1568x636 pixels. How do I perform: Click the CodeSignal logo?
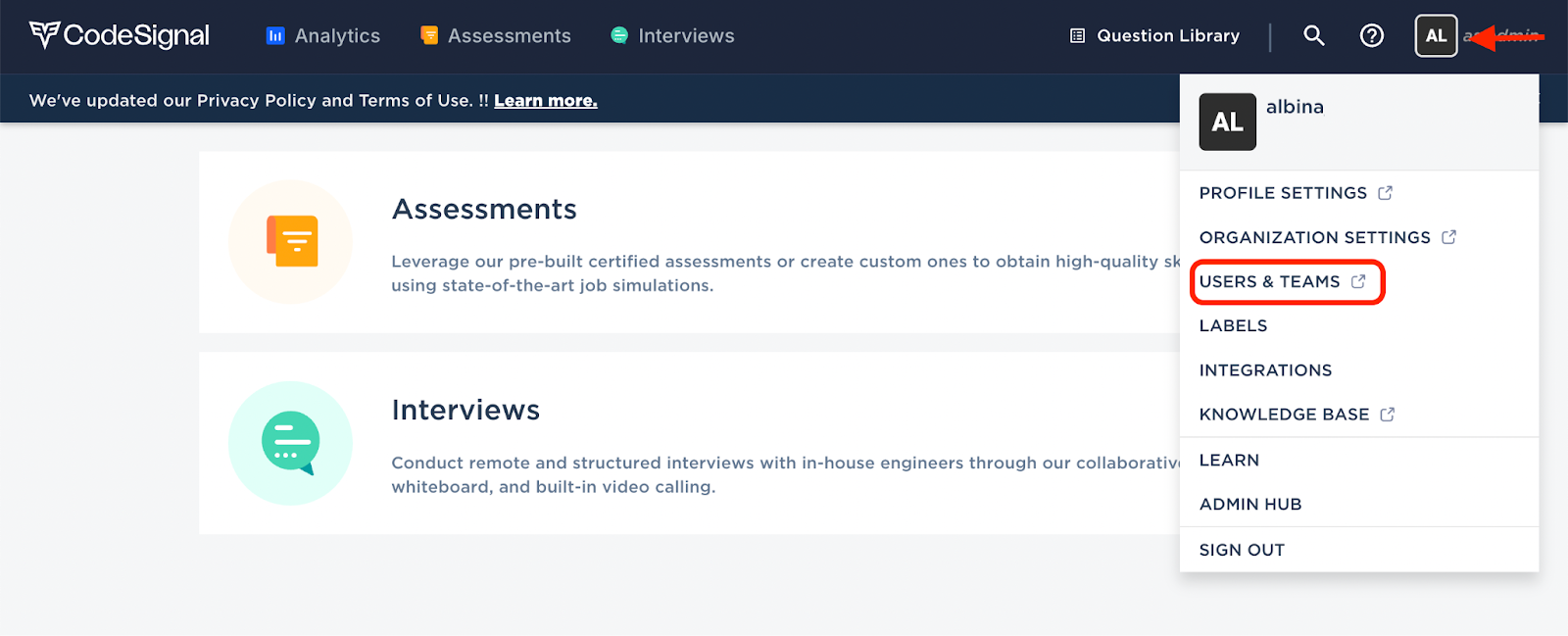pos(120,35)
